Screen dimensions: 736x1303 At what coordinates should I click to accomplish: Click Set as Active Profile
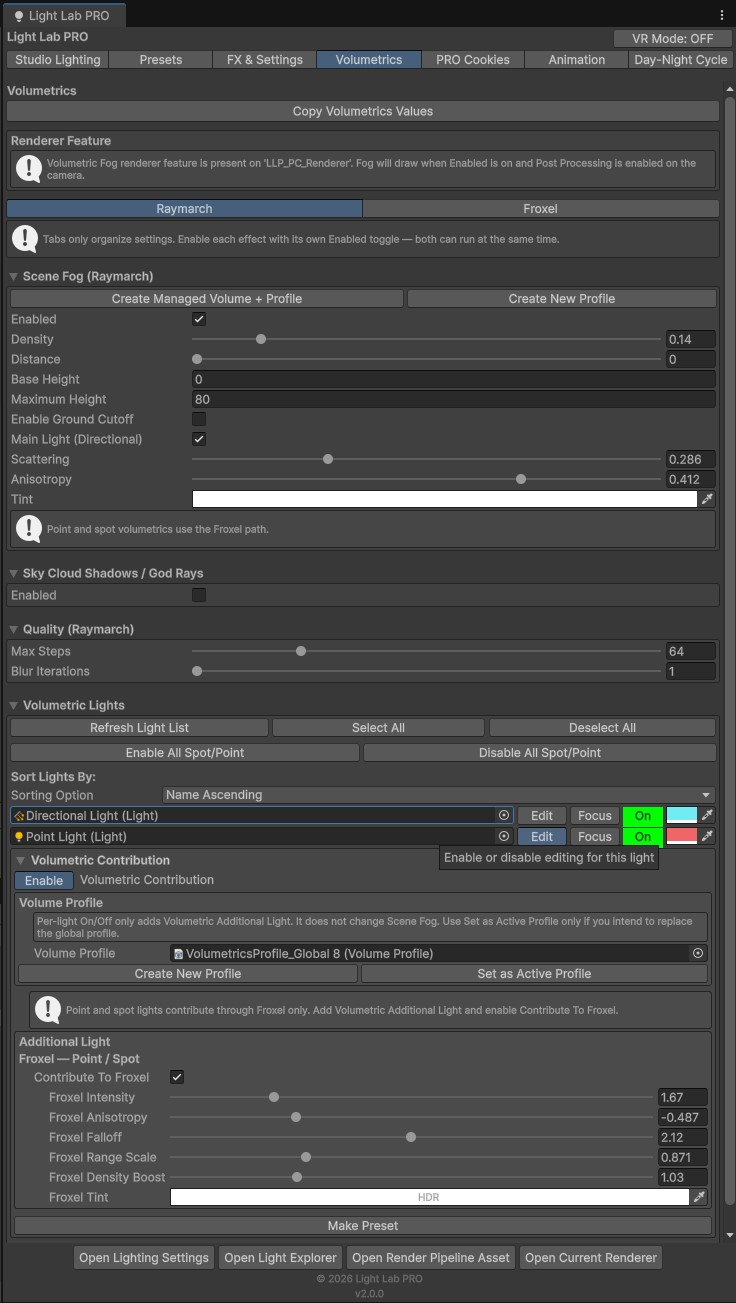[x=534, y=974]
